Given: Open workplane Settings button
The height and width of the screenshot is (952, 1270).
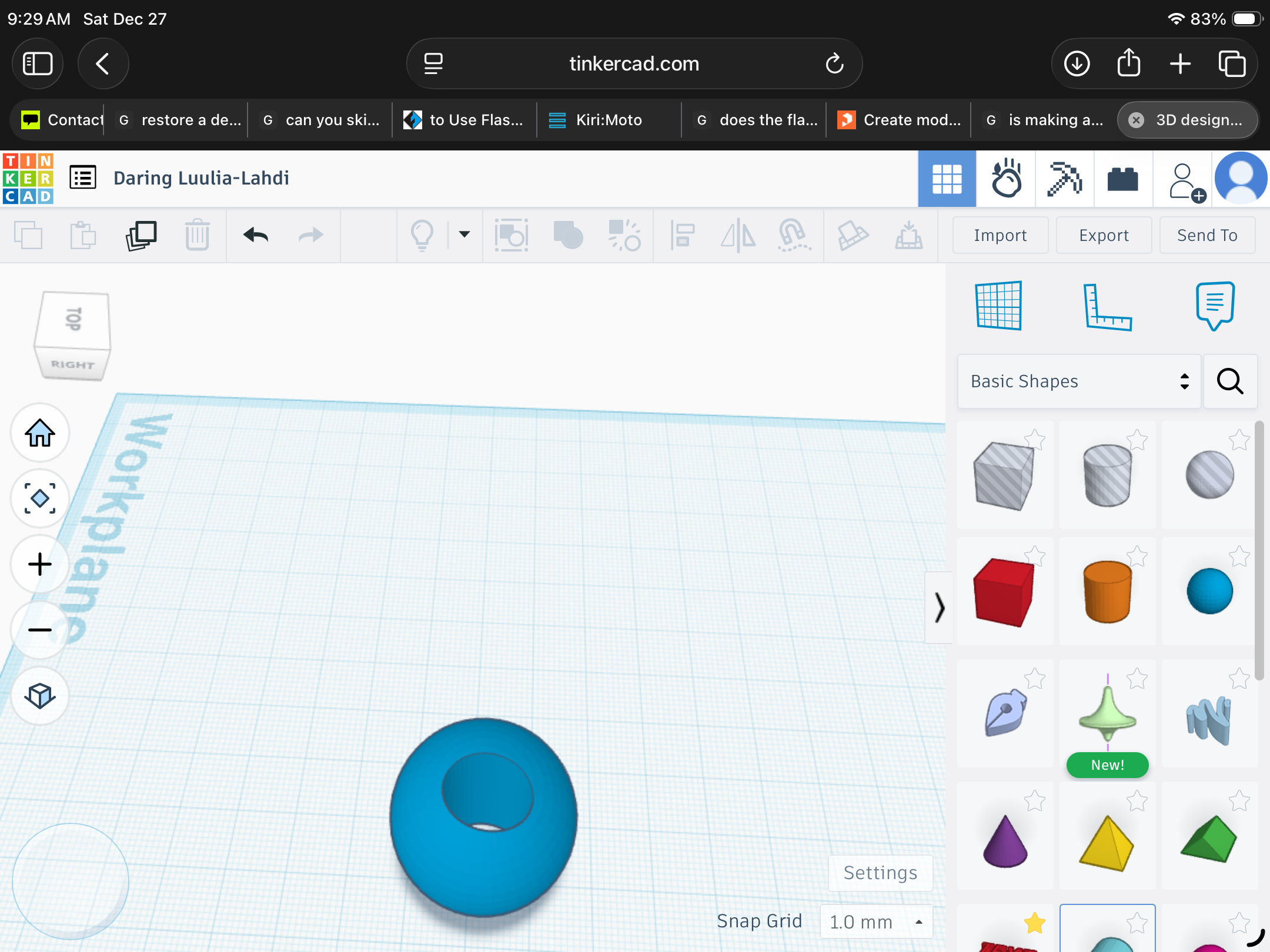Looking at the screenshot, I should click(880, 873).
